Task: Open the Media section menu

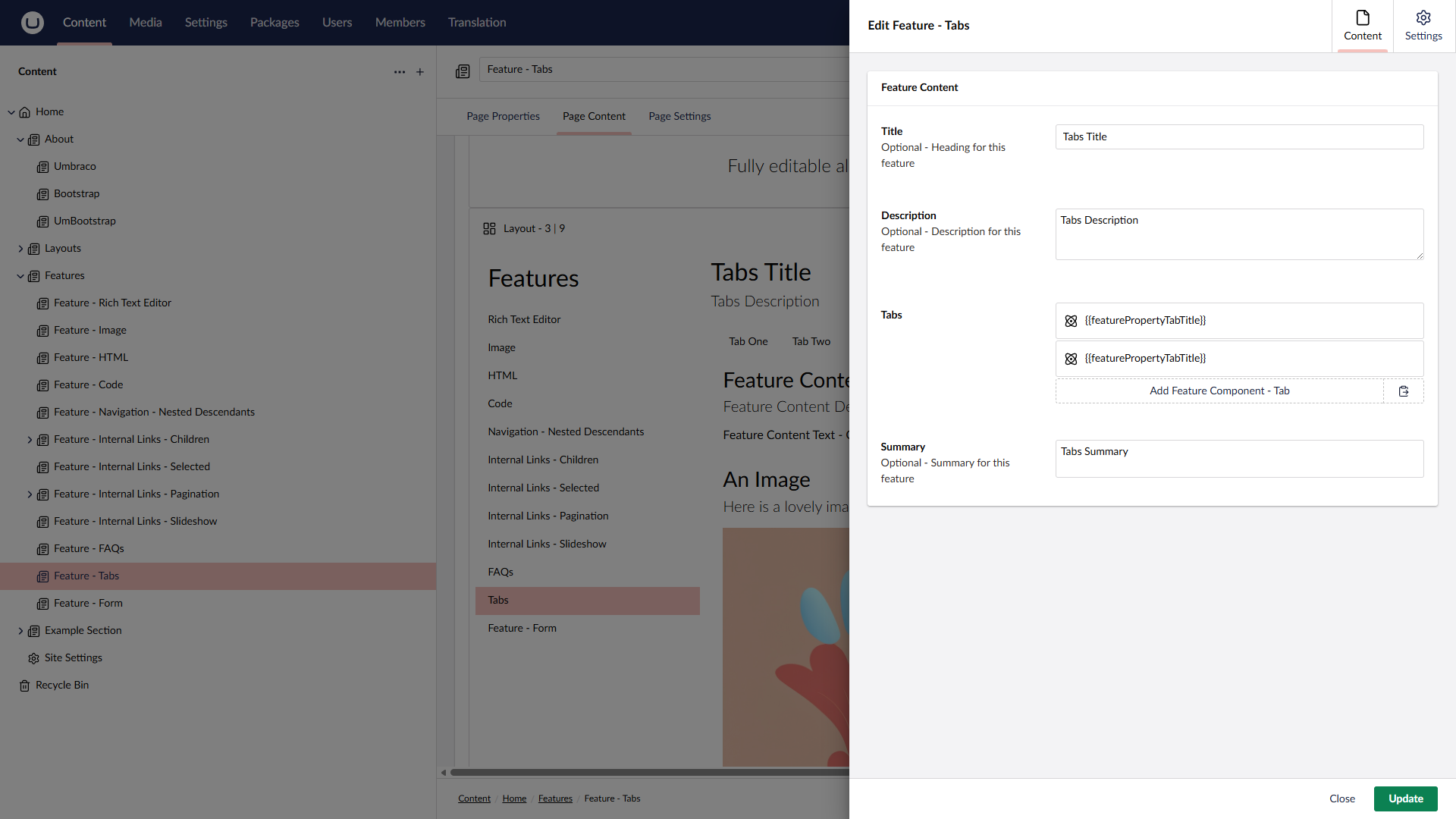Action: pyautogui.click(x=145, y=23)
